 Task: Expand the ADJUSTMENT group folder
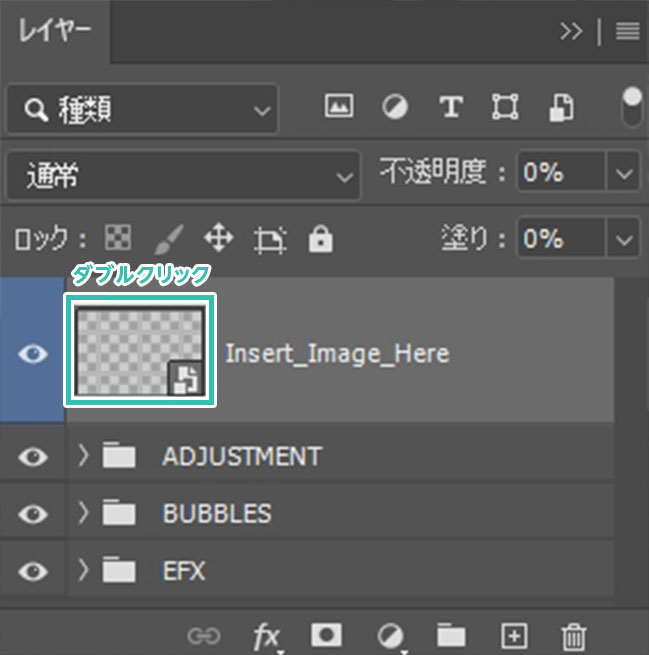[x=85, y=457]
